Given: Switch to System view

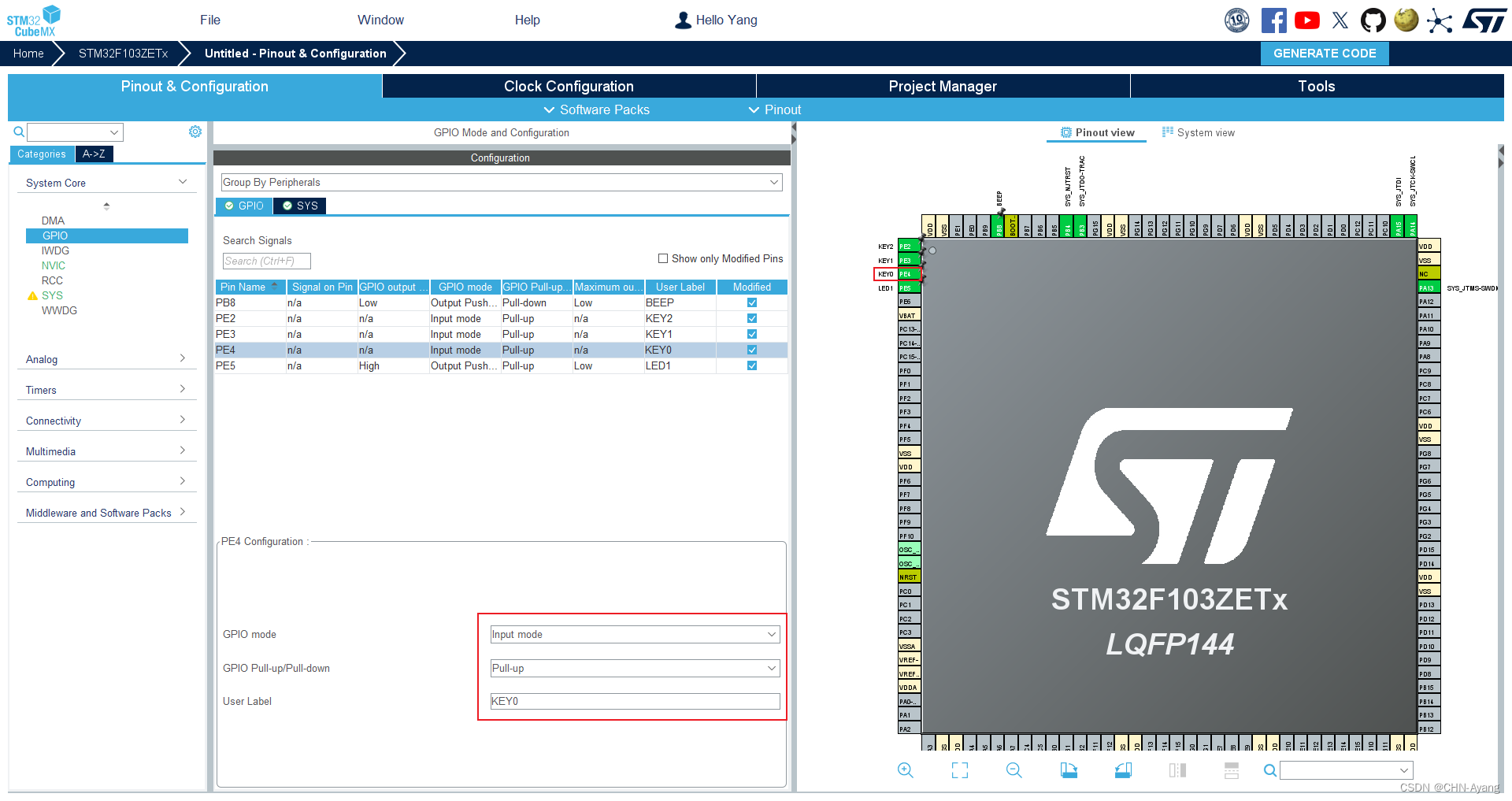Looking at the screenshot, I should 1199,132.
